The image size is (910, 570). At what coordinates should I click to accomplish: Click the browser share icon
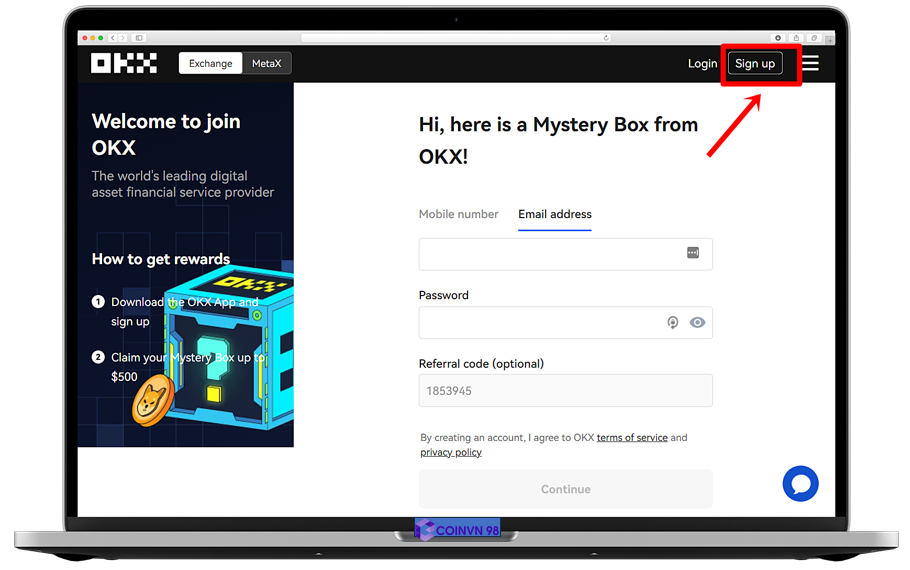pyautogui.click(x=796, y=38)
